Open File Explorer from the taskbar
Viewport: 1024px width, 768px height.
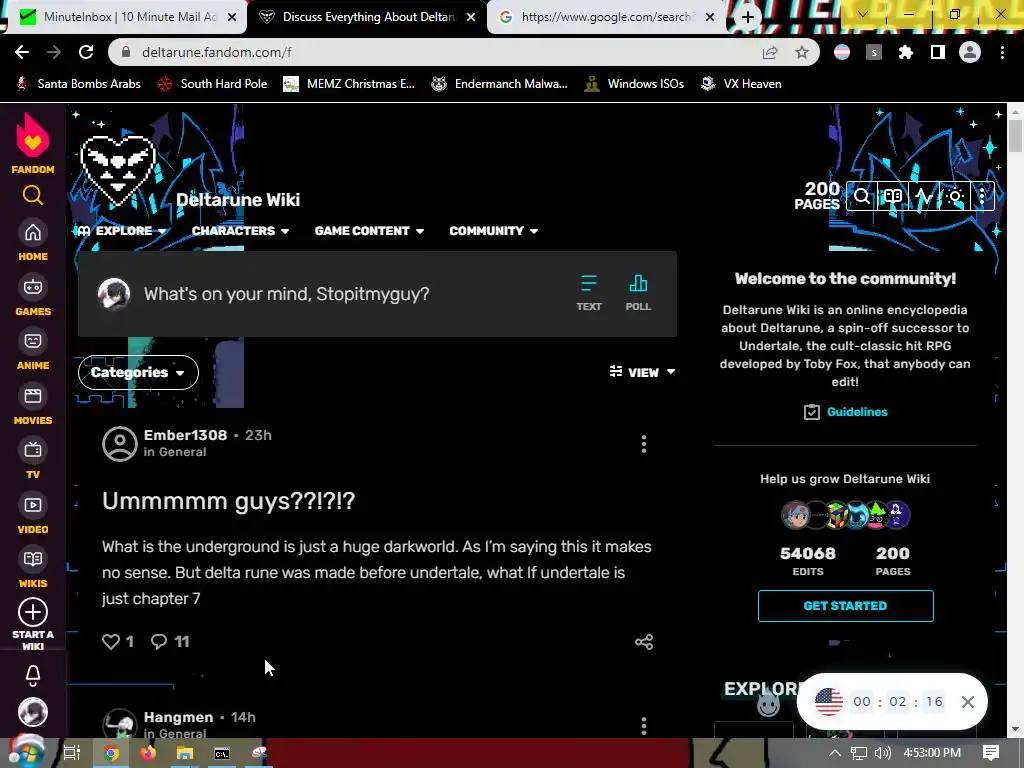185,753
